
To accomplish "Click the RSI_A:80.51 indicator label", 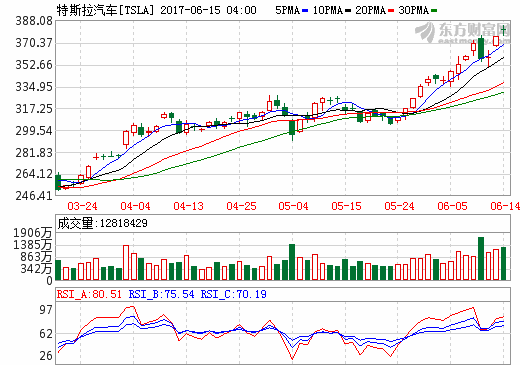I will [x=89, y=294].
